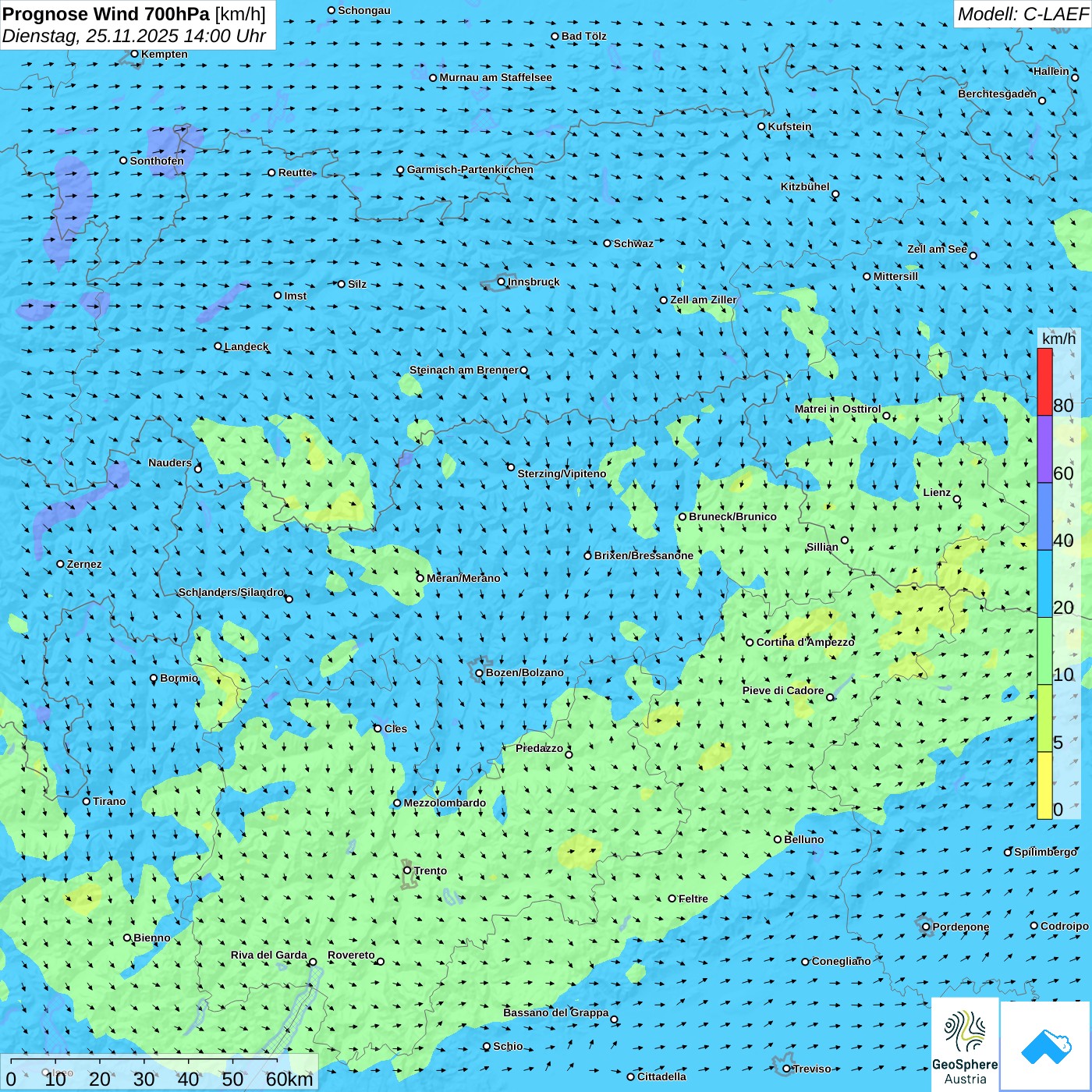Screen dimensions: 1092x1092
Task: Select the yellow legend segment above 0
Action: click(x=1044, y=785)
